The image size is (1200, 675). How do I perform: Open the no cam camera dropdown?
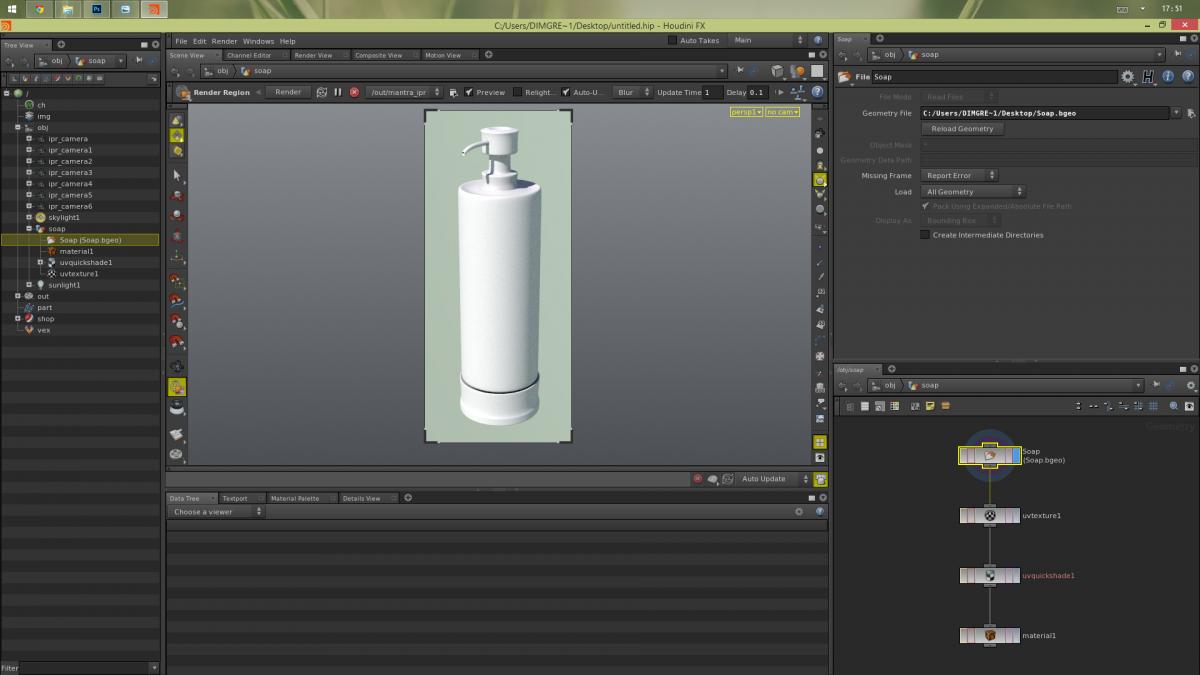pyautogui.click(x=783, y=112)
